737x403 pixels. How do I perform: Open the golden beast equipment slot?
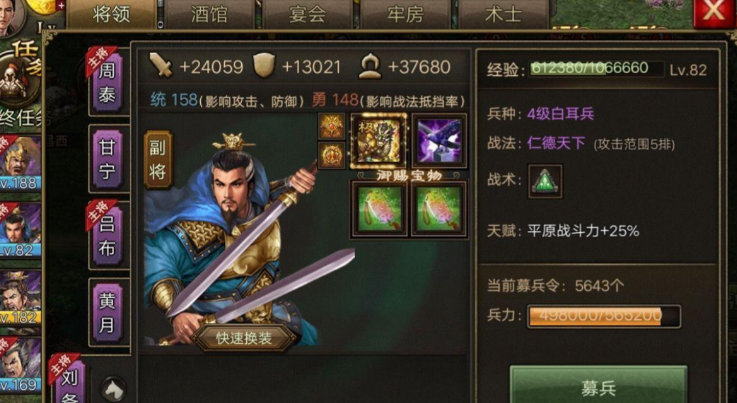pyautogui.click(x=378, y=141)
